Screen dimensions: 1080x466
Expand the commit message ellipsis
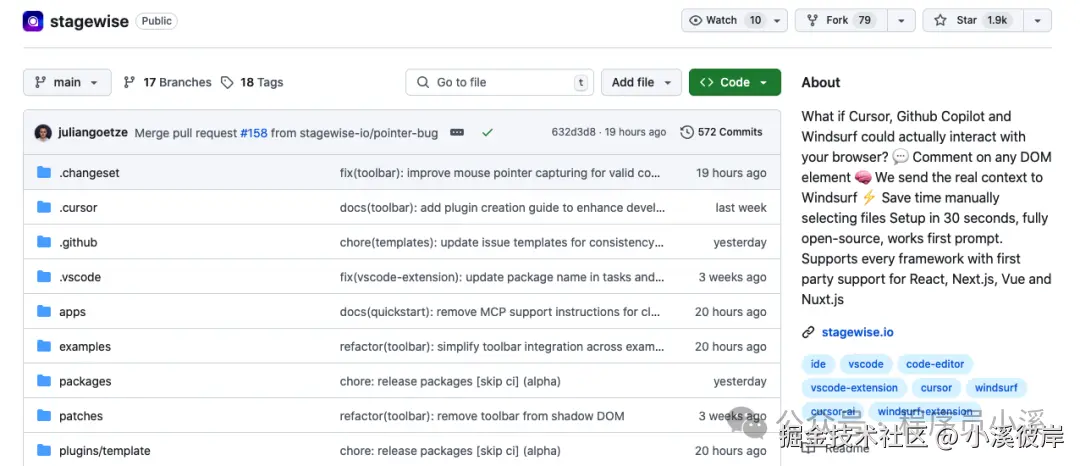[x=457, y=132]
